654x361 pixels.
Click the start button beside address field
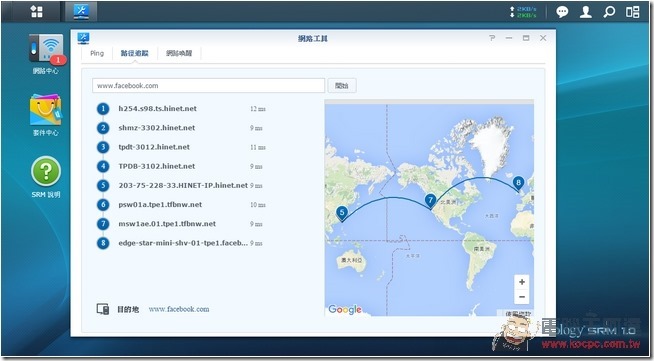pyautogui.click(x=342, y=85)
